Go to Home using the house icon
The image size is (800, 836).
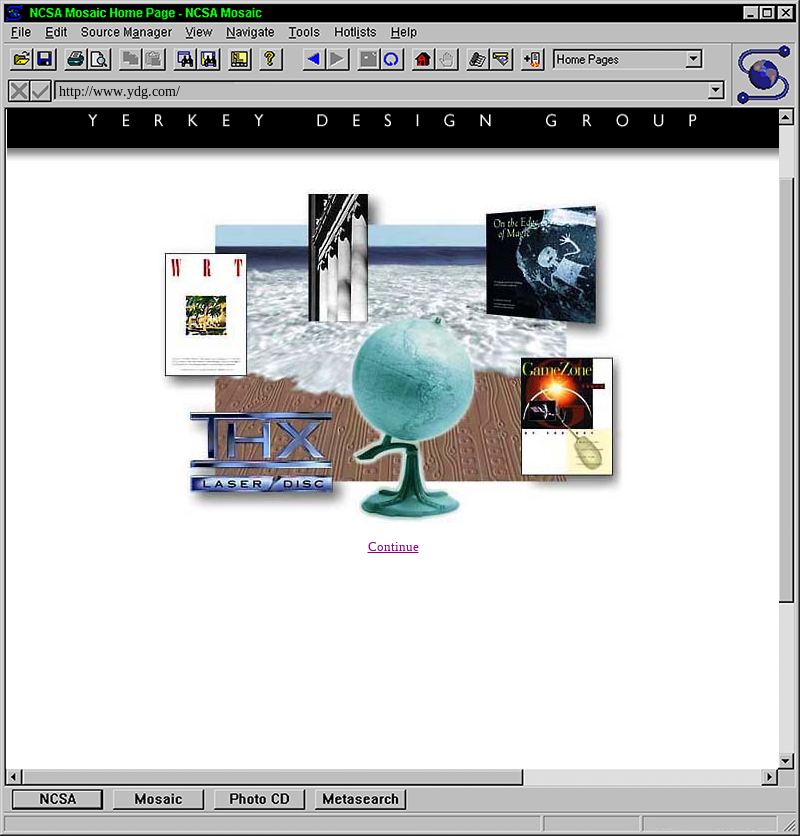(x=422, y=60)
